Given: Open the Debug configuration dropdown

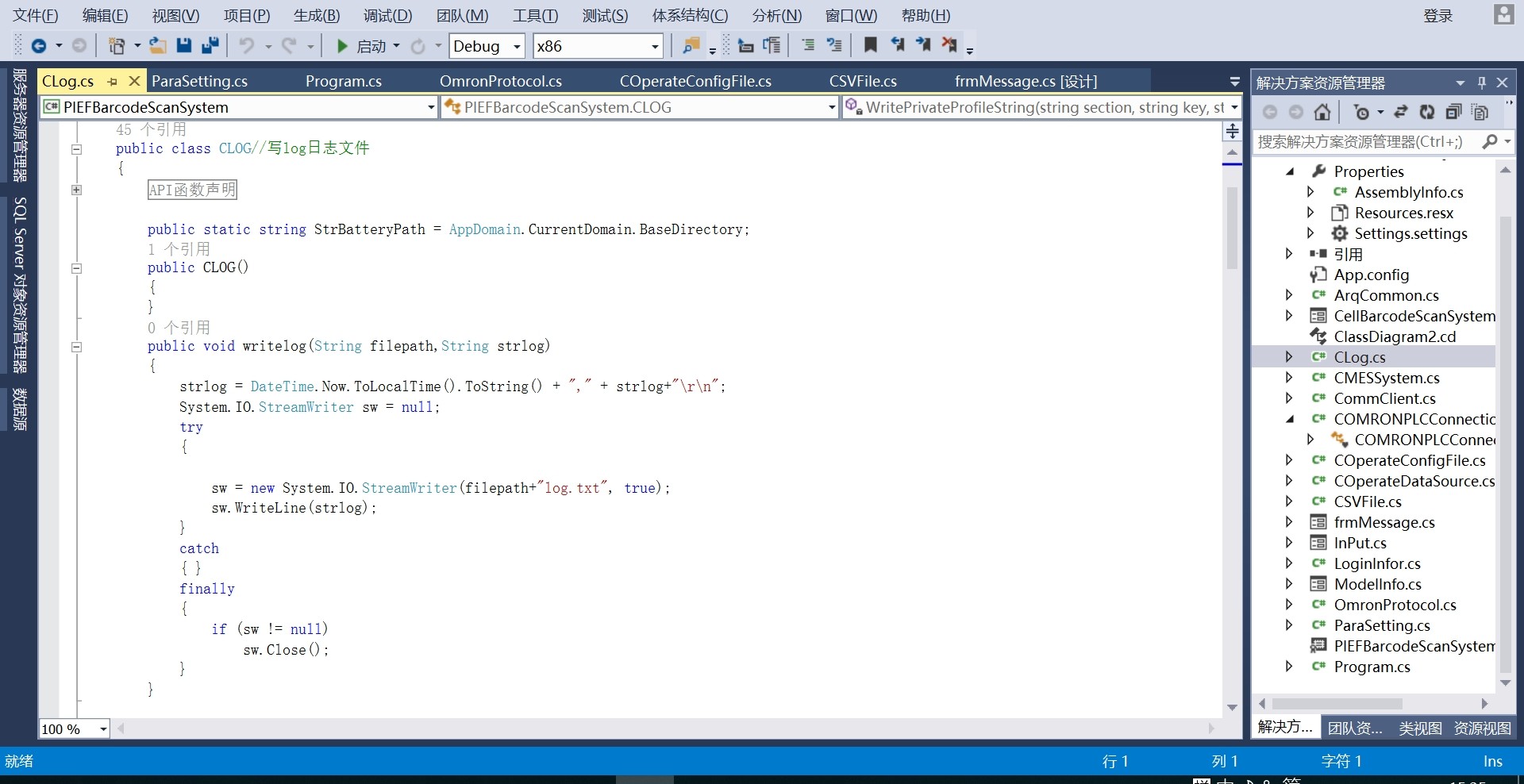Looking at the screenshot, I should [517, 47].
